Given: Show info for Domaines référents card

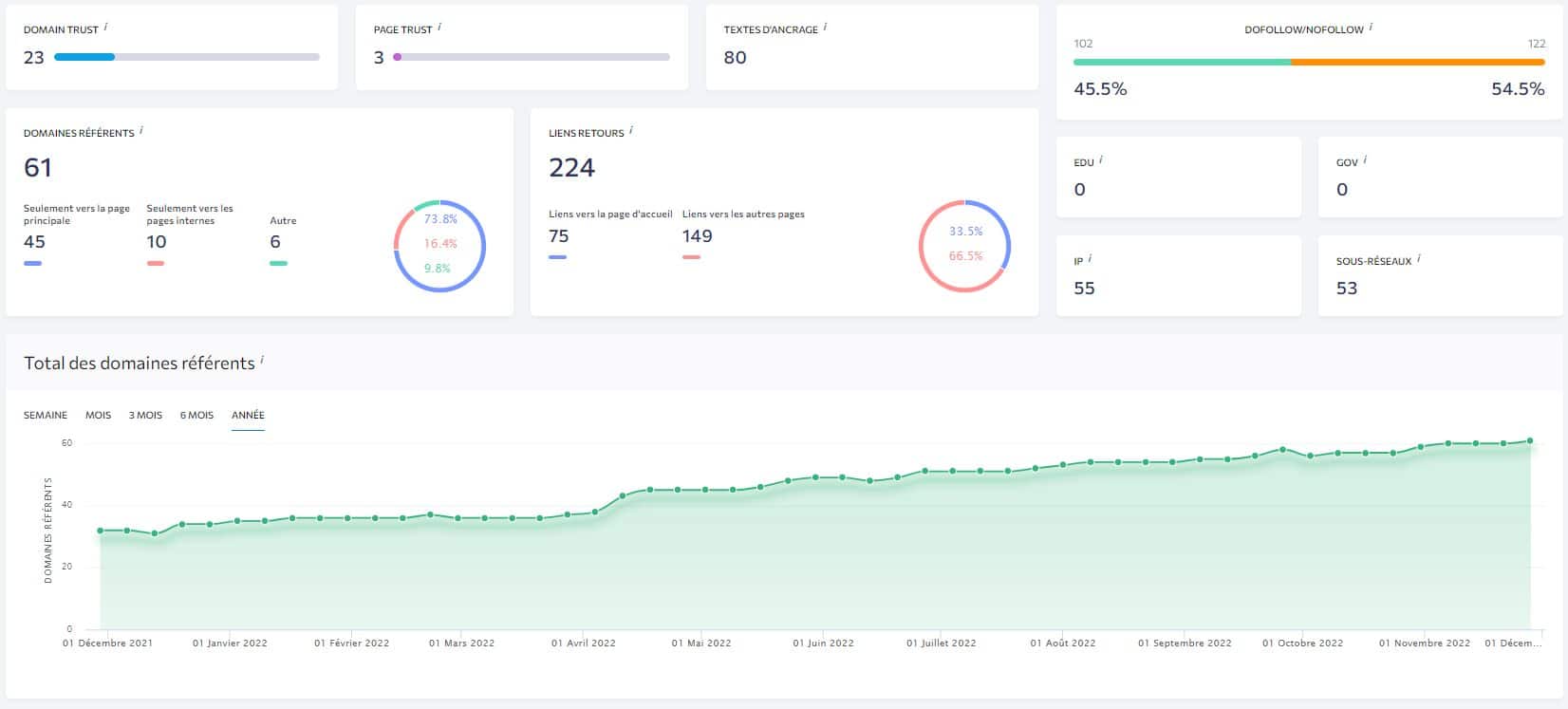Looking at the screenshot, I should pyautogui.click(x=141, y=131).
